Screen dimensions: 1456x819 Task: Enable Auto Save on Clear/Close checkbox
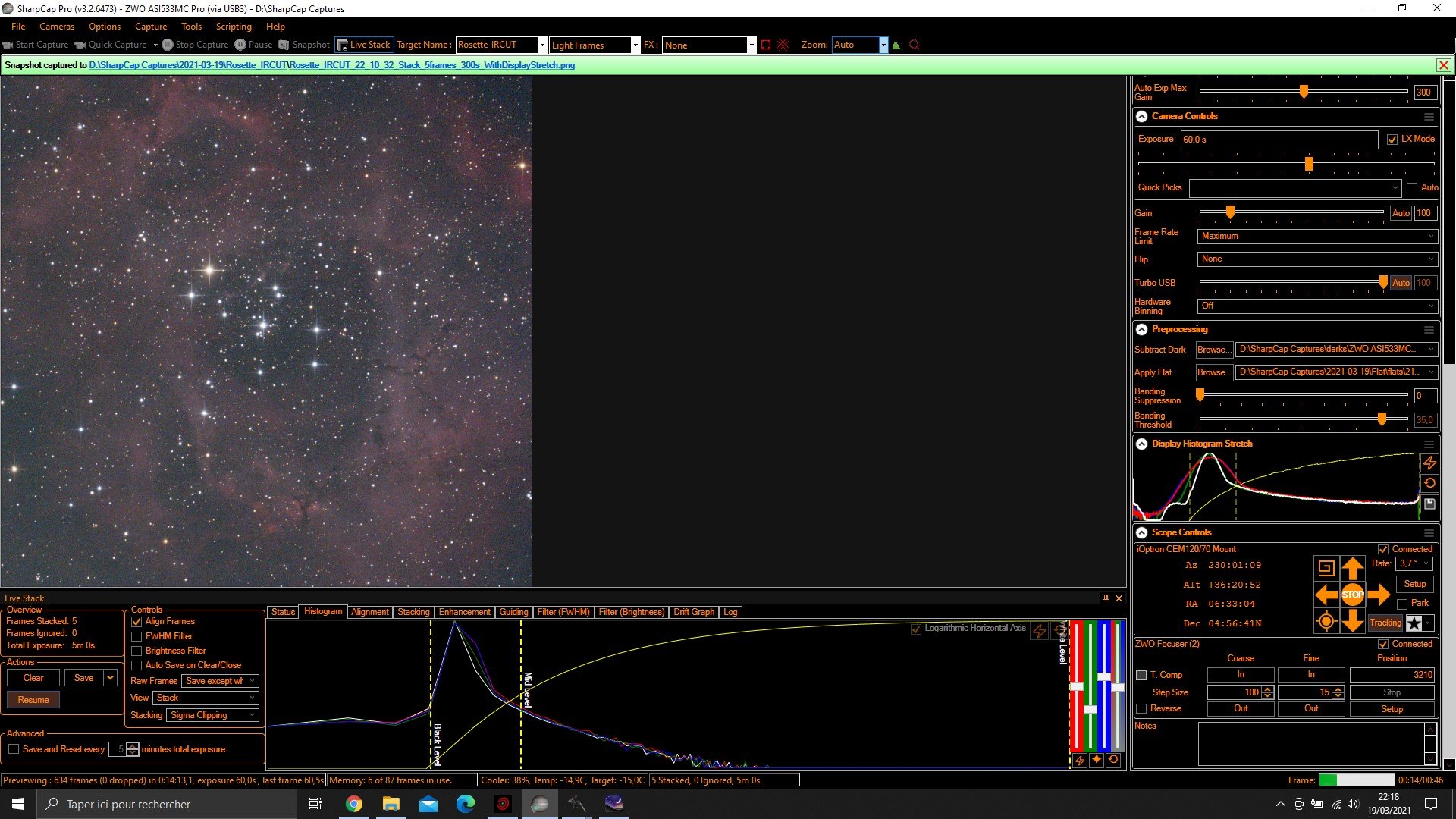tap(137, 666)
